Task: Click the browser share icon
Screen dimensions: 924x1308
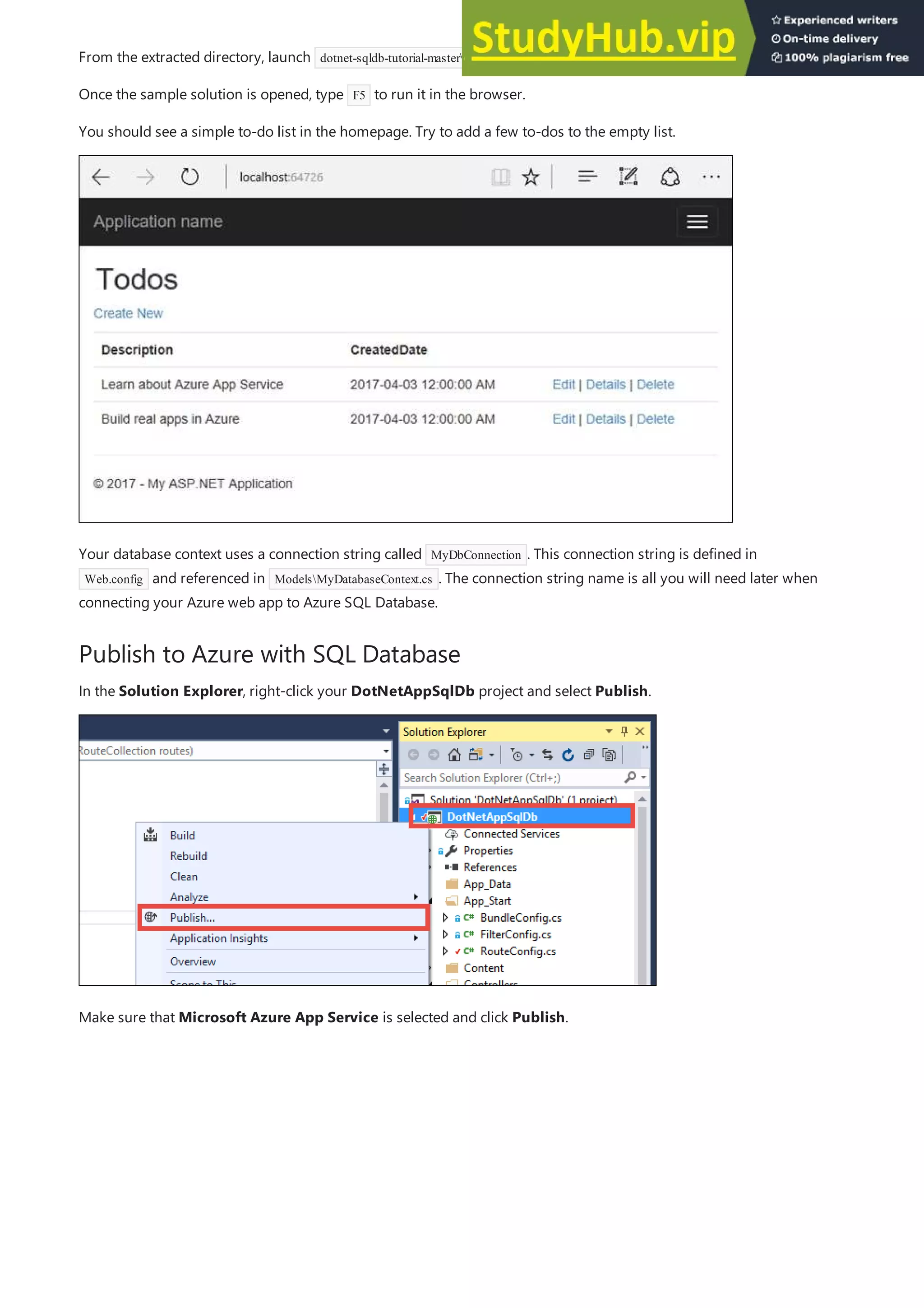Action: pyautogui.click(x=670, y=176)
